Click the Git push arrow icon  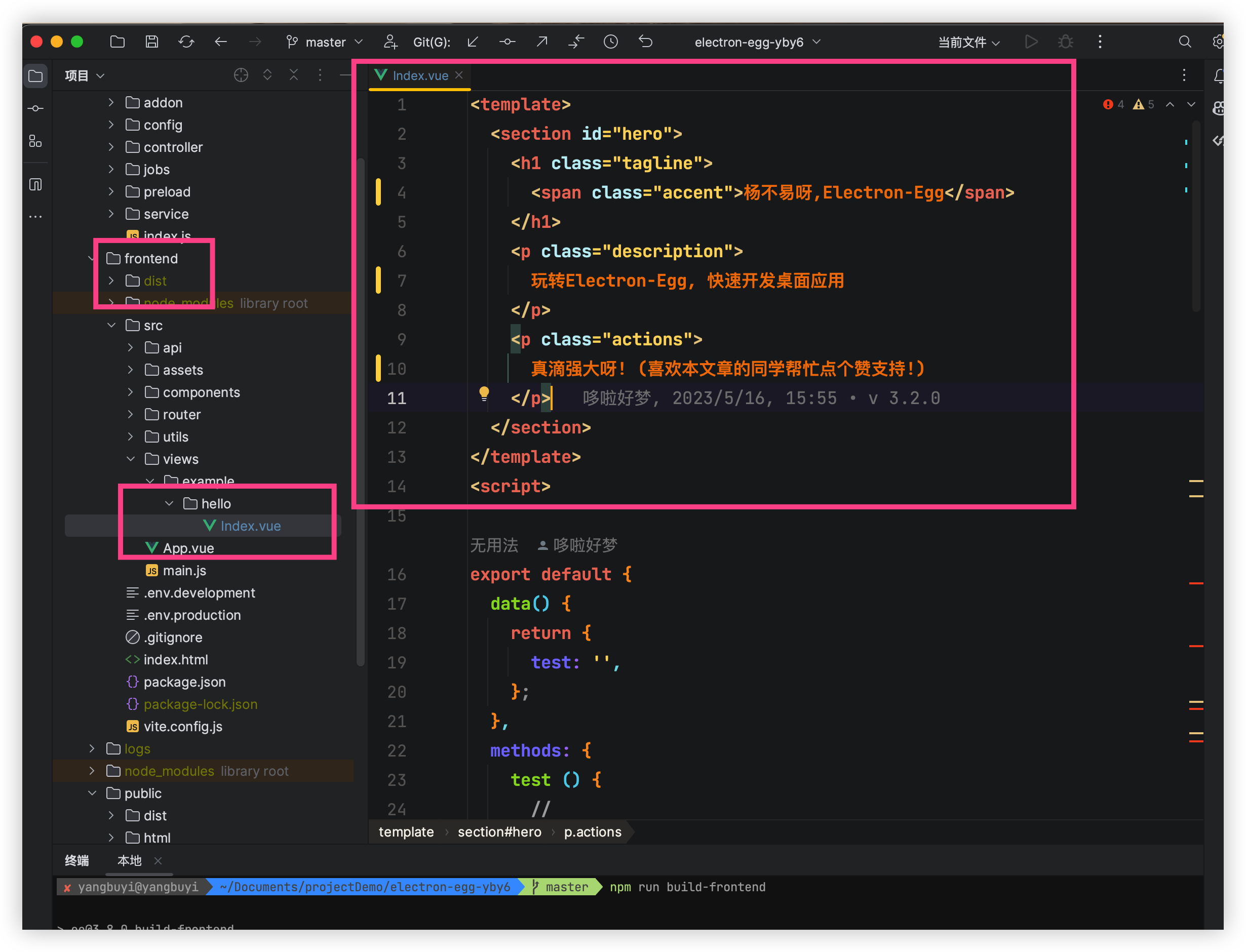[542, 42]
